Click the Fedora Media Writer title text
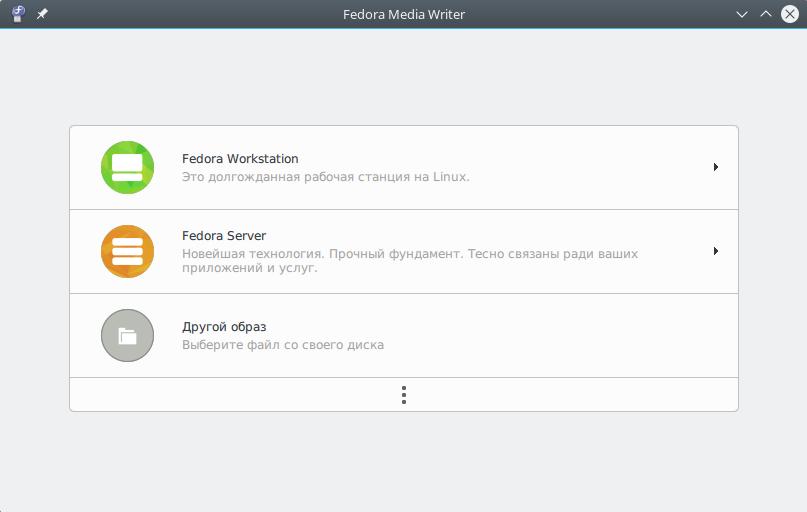This screenshot has height=512, width=807. tap(404, 14)
